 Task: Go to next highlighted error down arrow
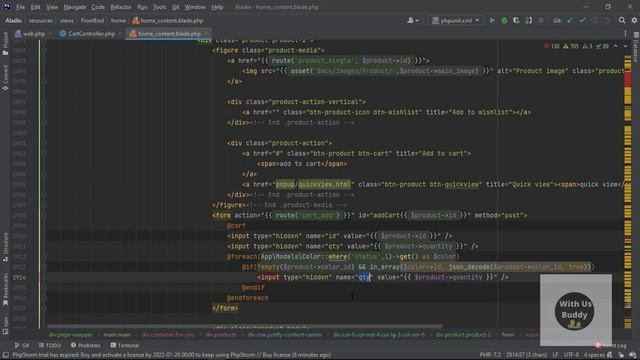point(625,47)
